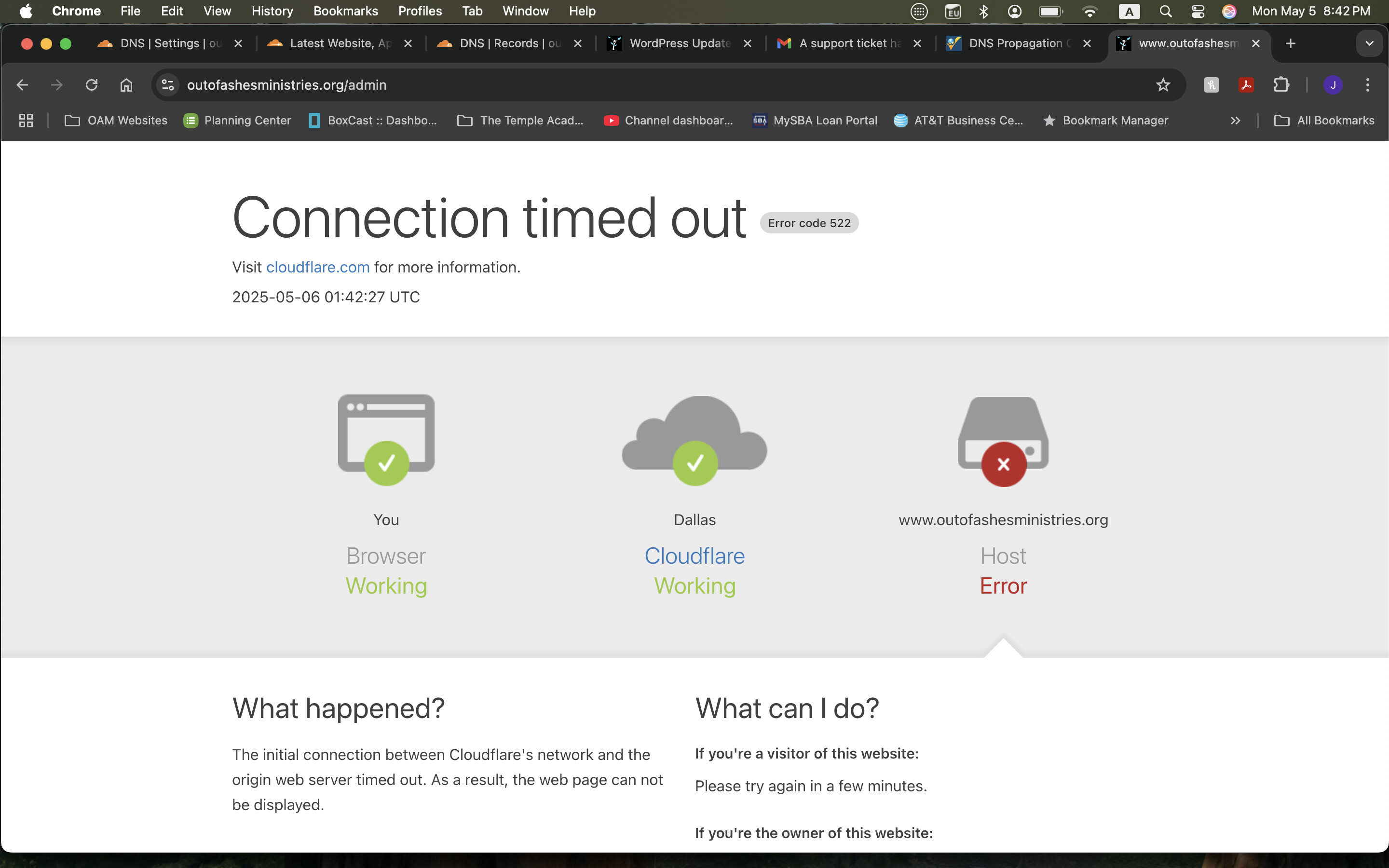This screenshot has height=868, width=1389.
Task: Open the Chrome home page
Action: (x=126, y=85)
